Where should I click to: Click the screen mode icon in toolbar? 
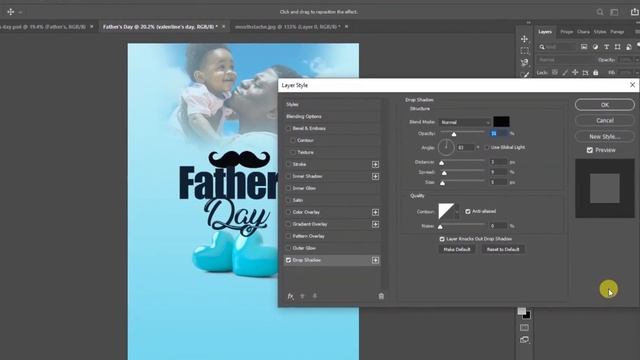tap(524, 340)
